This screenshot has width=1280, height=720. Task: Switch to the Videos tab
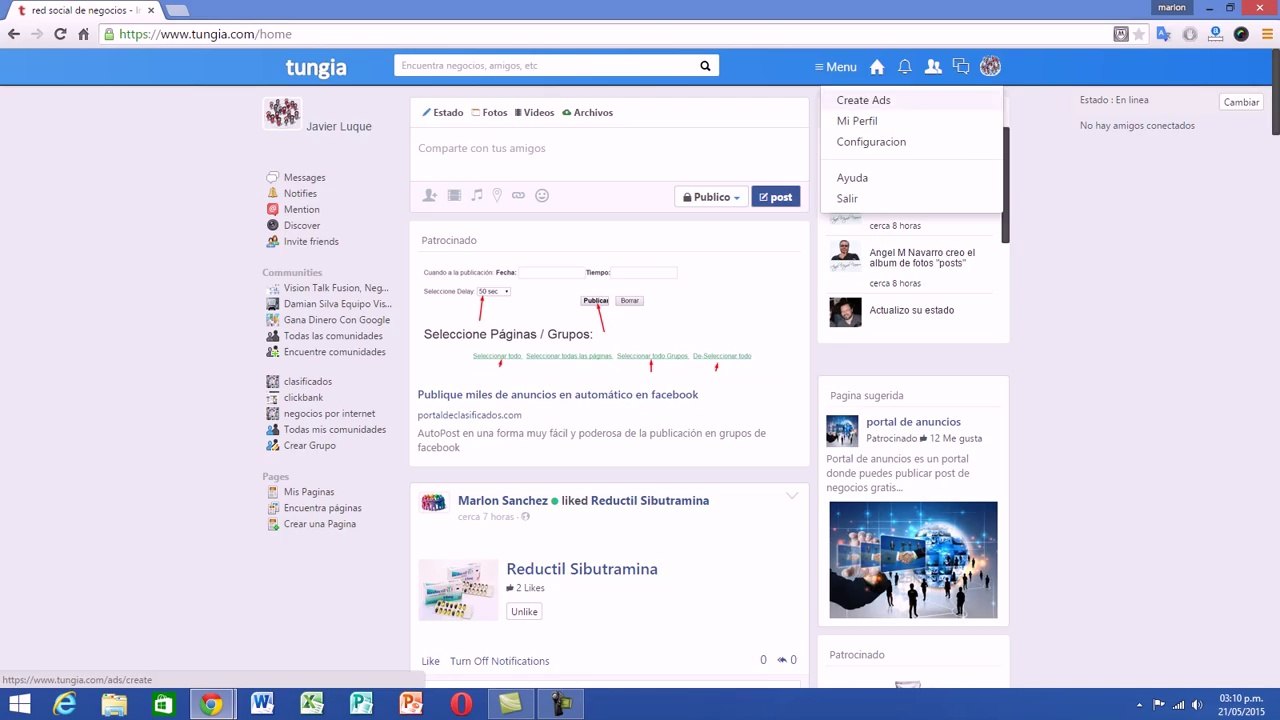[534, 113]
